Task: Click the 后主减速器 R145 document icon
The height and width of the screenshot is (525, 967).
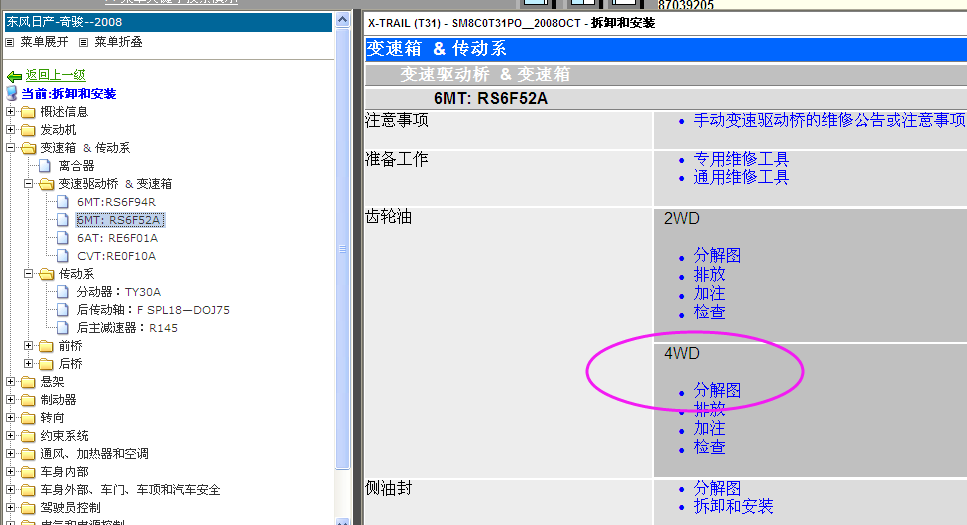Action: click(x=63, y=328)
